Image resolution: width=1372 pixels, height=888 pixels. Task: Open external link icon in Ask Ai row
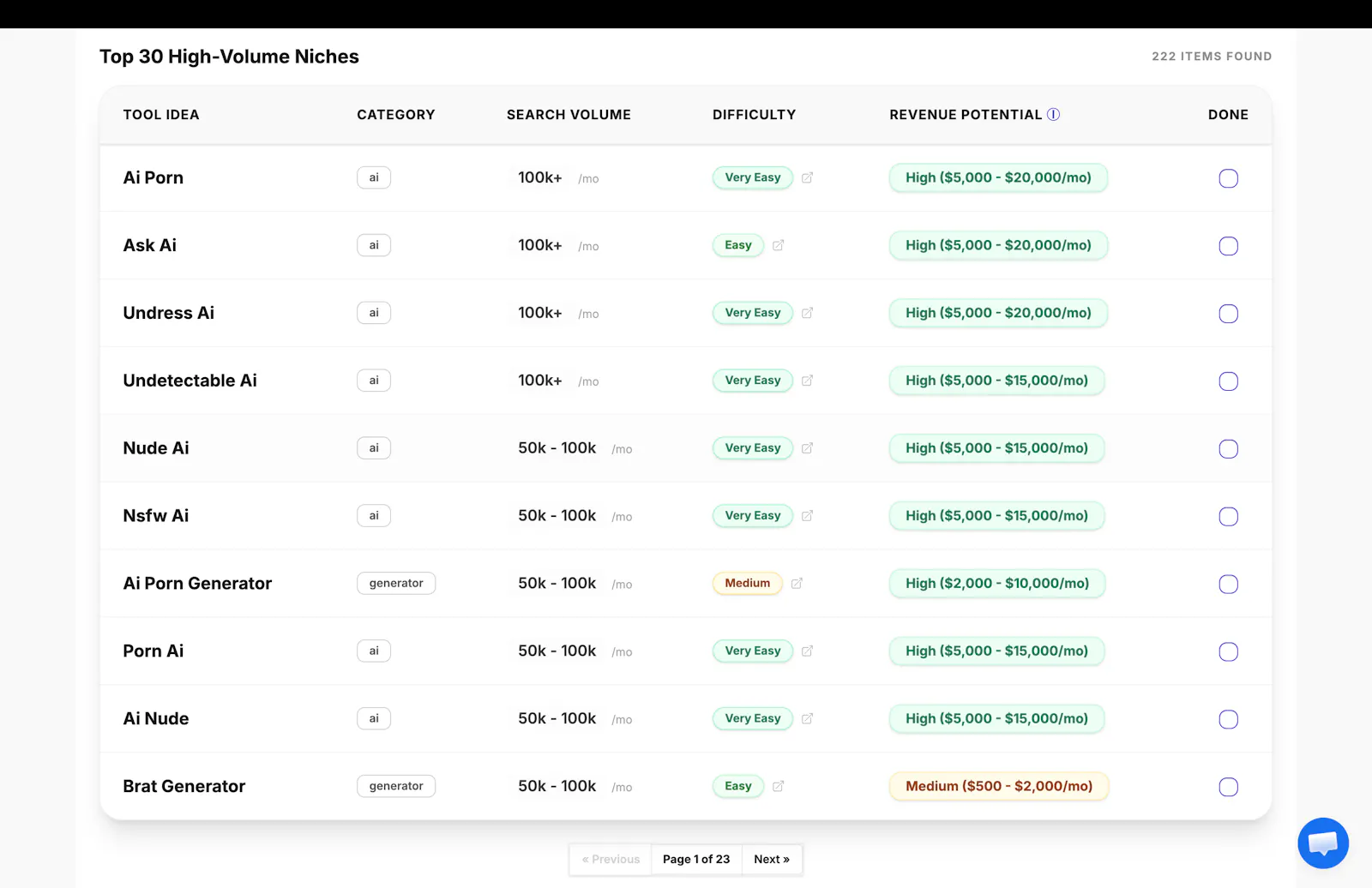coord(778,245)
